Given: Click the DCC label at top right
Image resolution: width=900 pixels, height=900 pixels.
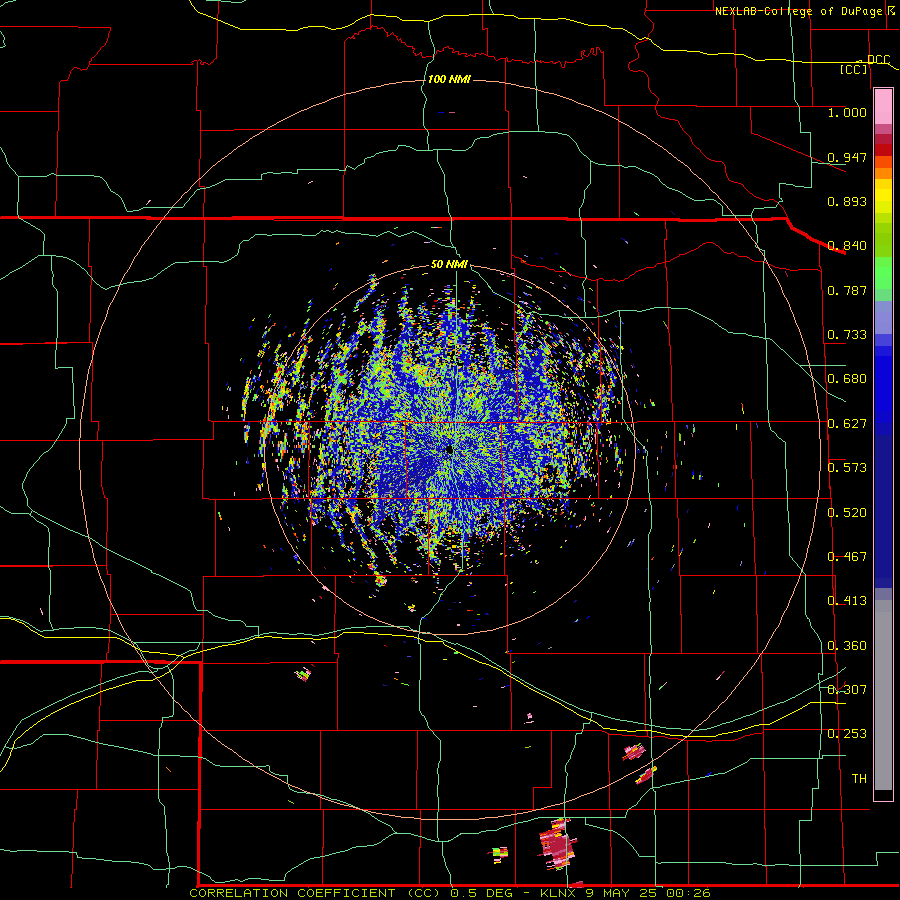Looking at the screenshot, I should point(878,60).
